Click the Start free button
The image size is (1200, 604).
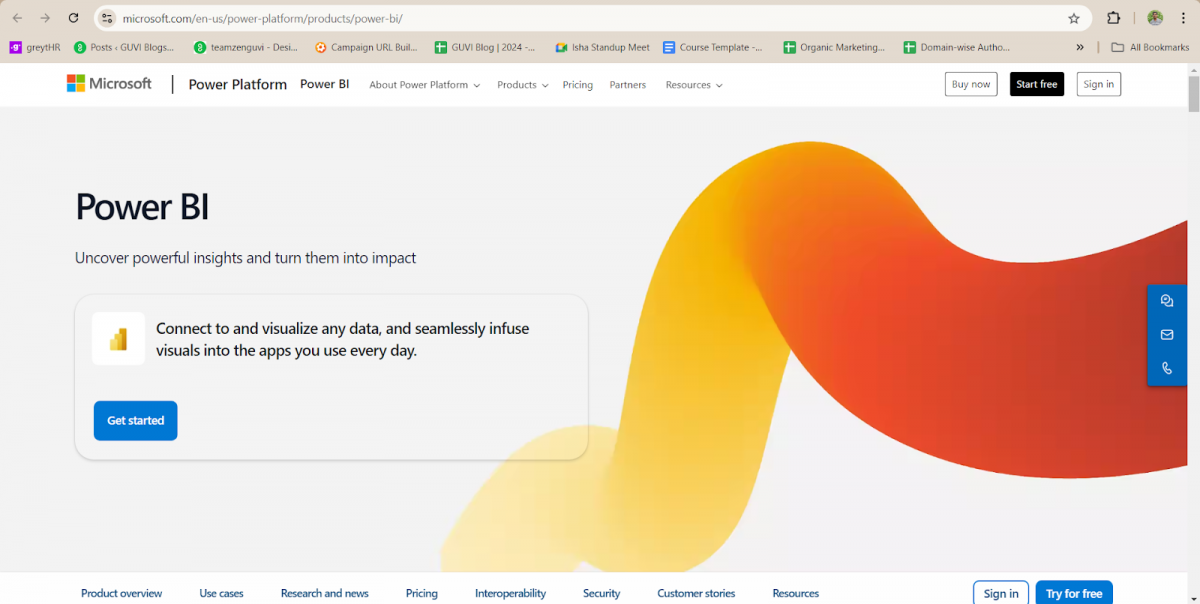coord(1037,84)
